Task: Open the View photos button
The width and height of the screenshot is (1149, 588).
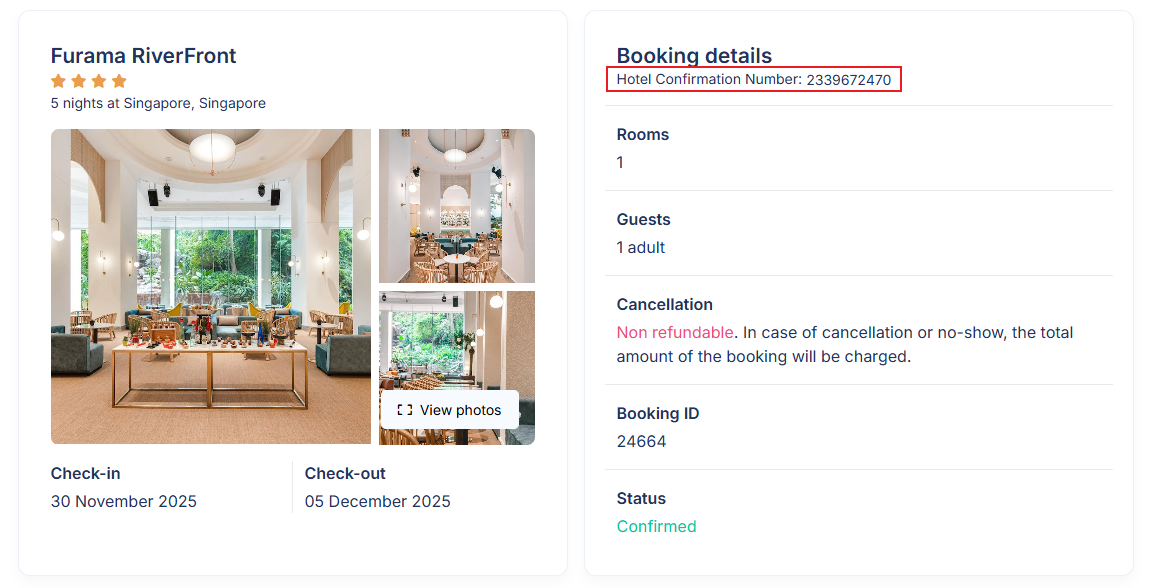Action: [x=450, y=410]
